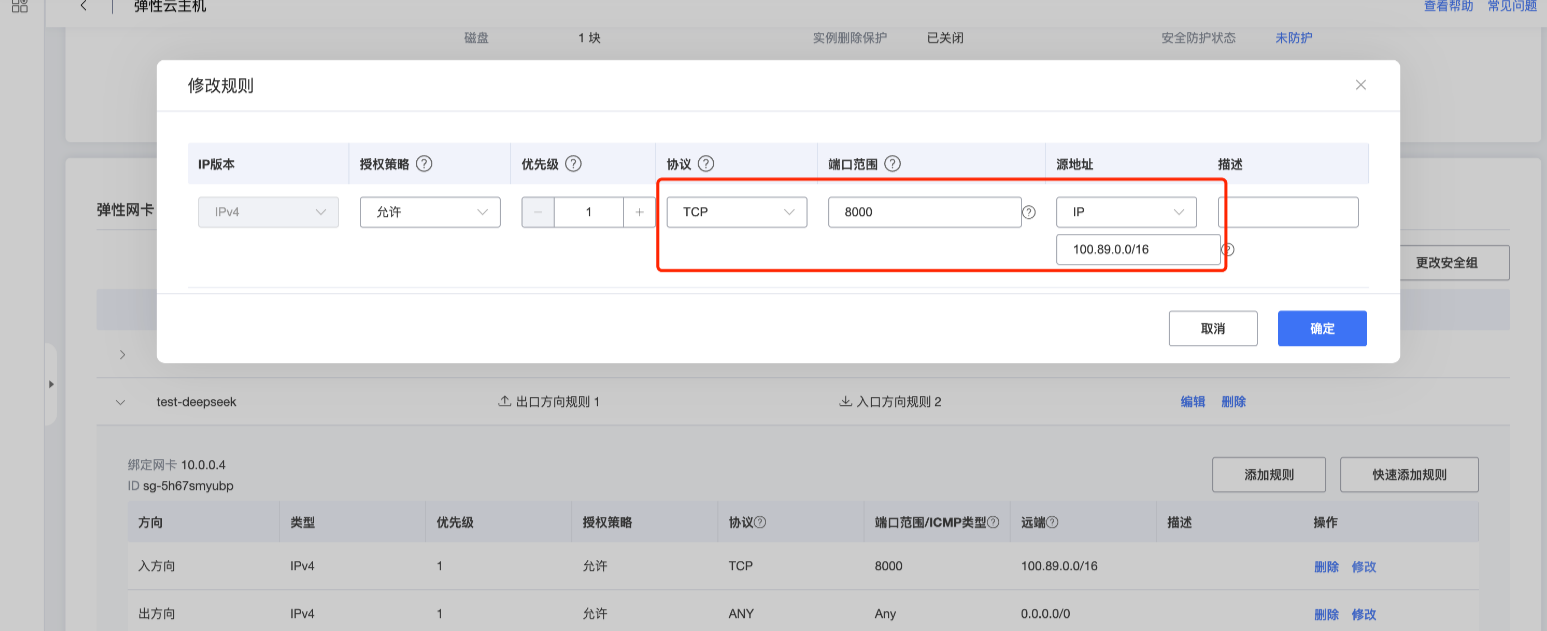Click the 协议 column help icon in table

(x=760, y=523)
